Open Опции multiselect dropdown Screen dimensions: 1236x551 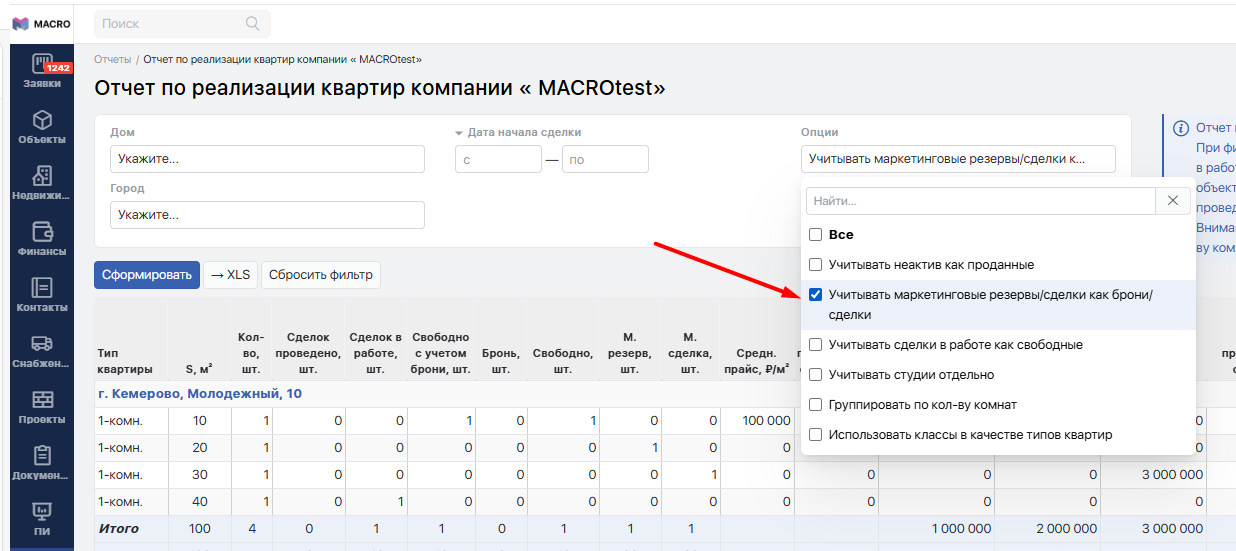pyautogui.click(x=957, y=159)
